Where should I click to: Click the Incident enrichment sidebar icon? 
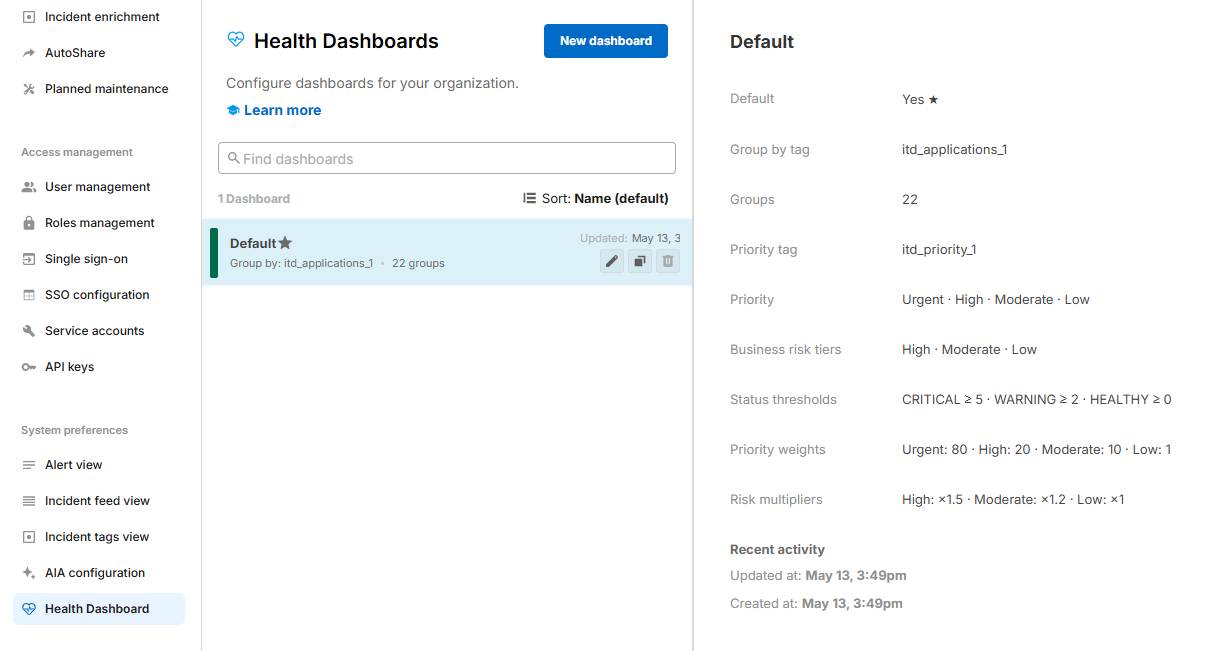point(29,17)
